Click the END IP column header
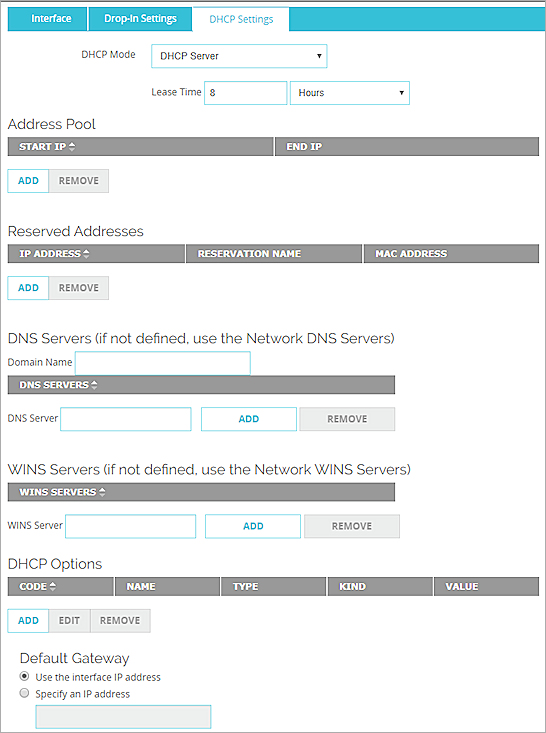546x733 pixels. pyautogui.click(x=407, y=146)
